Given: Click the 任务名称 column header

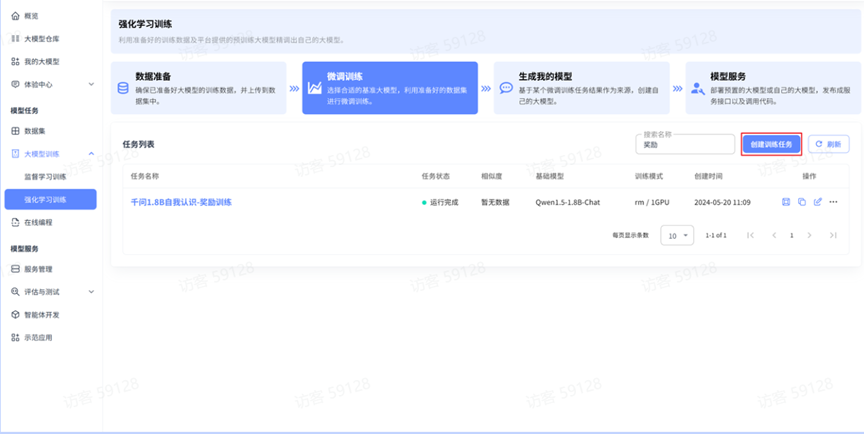Looking at the screenshot, I should point(145,176).
